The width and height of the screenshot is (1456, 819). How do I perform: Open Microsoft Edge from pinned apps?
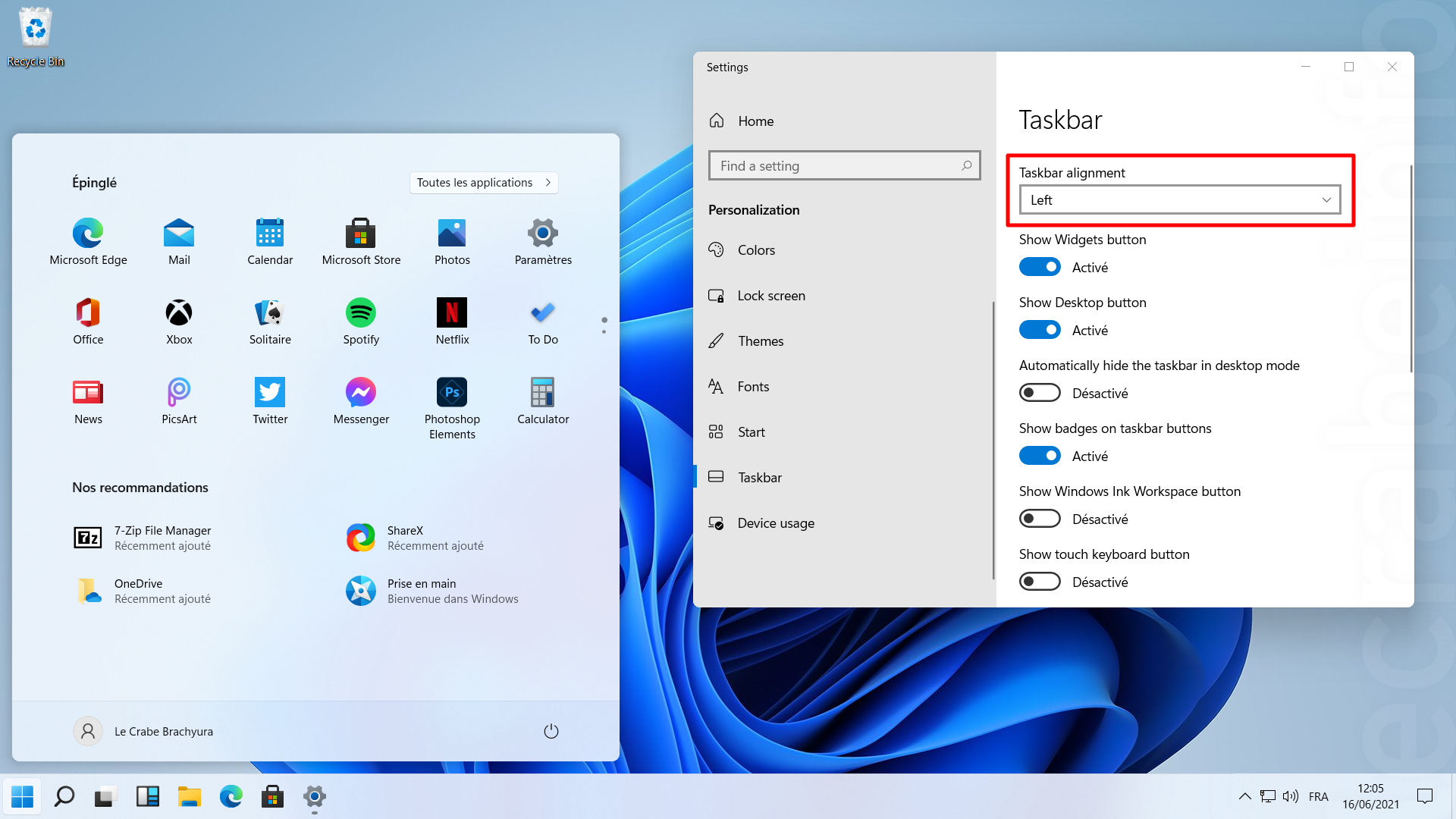tap(88, 242)
